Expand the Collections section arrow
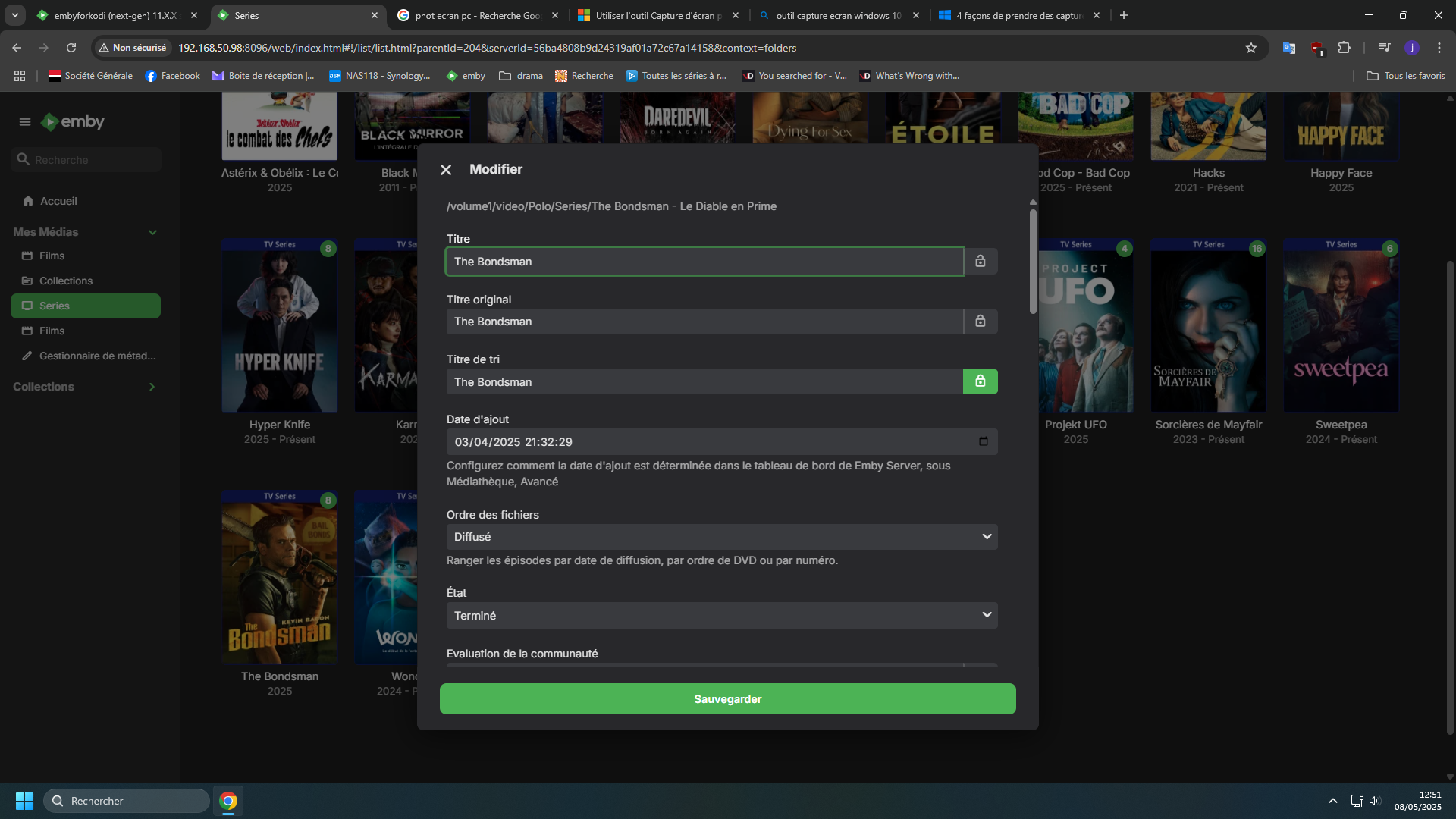Image resolution: width=1456 pixels, height=819 pixels. (152, 387)
